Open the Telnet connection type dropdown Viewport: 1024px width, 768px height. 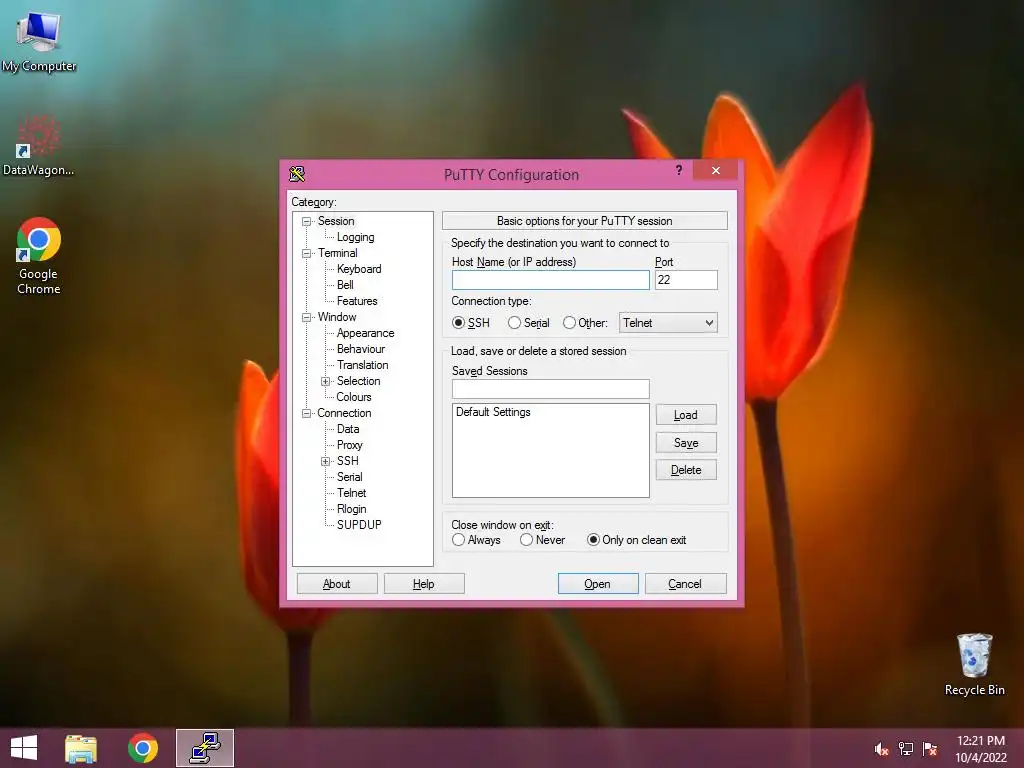[668, 323]
